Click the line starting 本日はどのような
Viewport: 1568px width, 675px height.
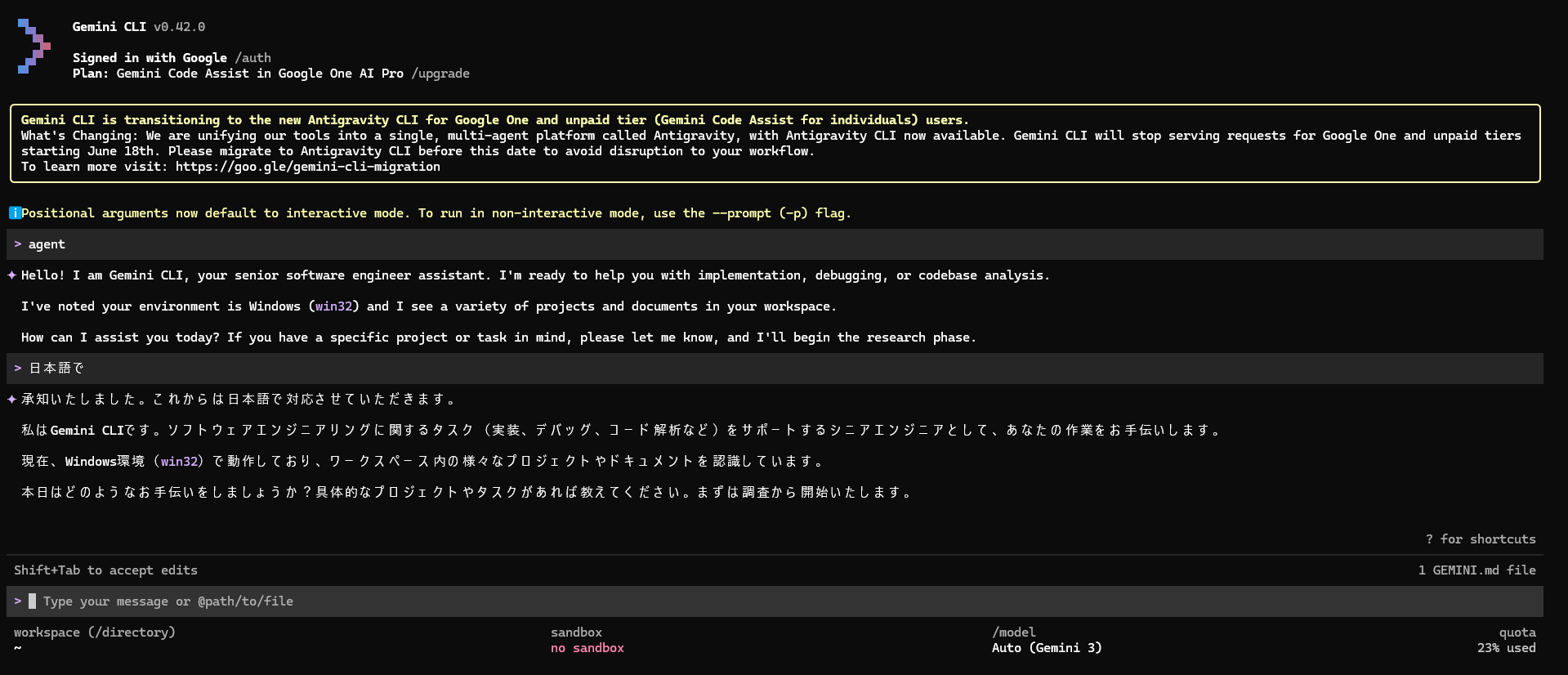467,493
